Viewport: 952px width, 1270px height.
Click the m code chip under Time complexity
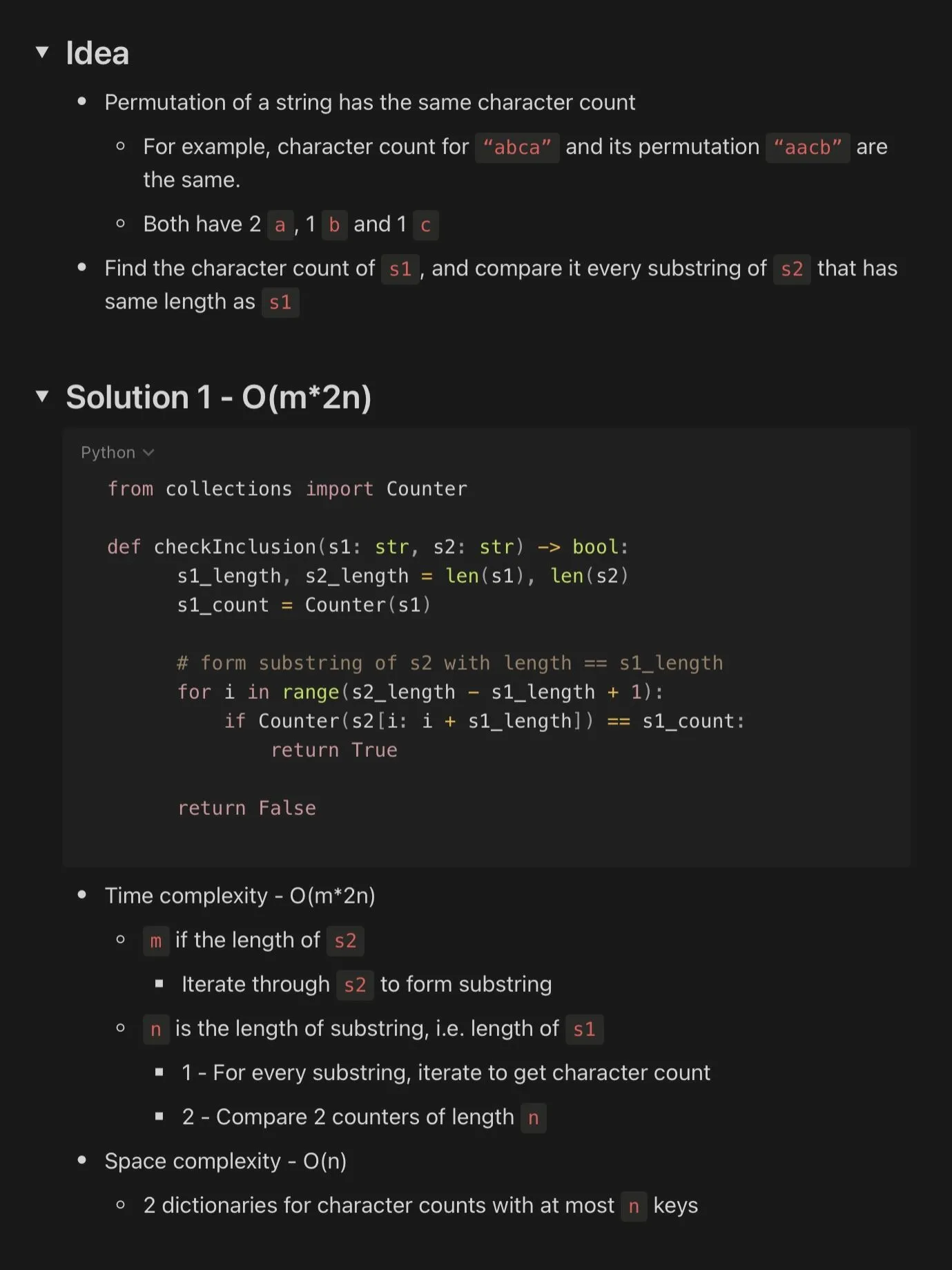pos(156,941)
